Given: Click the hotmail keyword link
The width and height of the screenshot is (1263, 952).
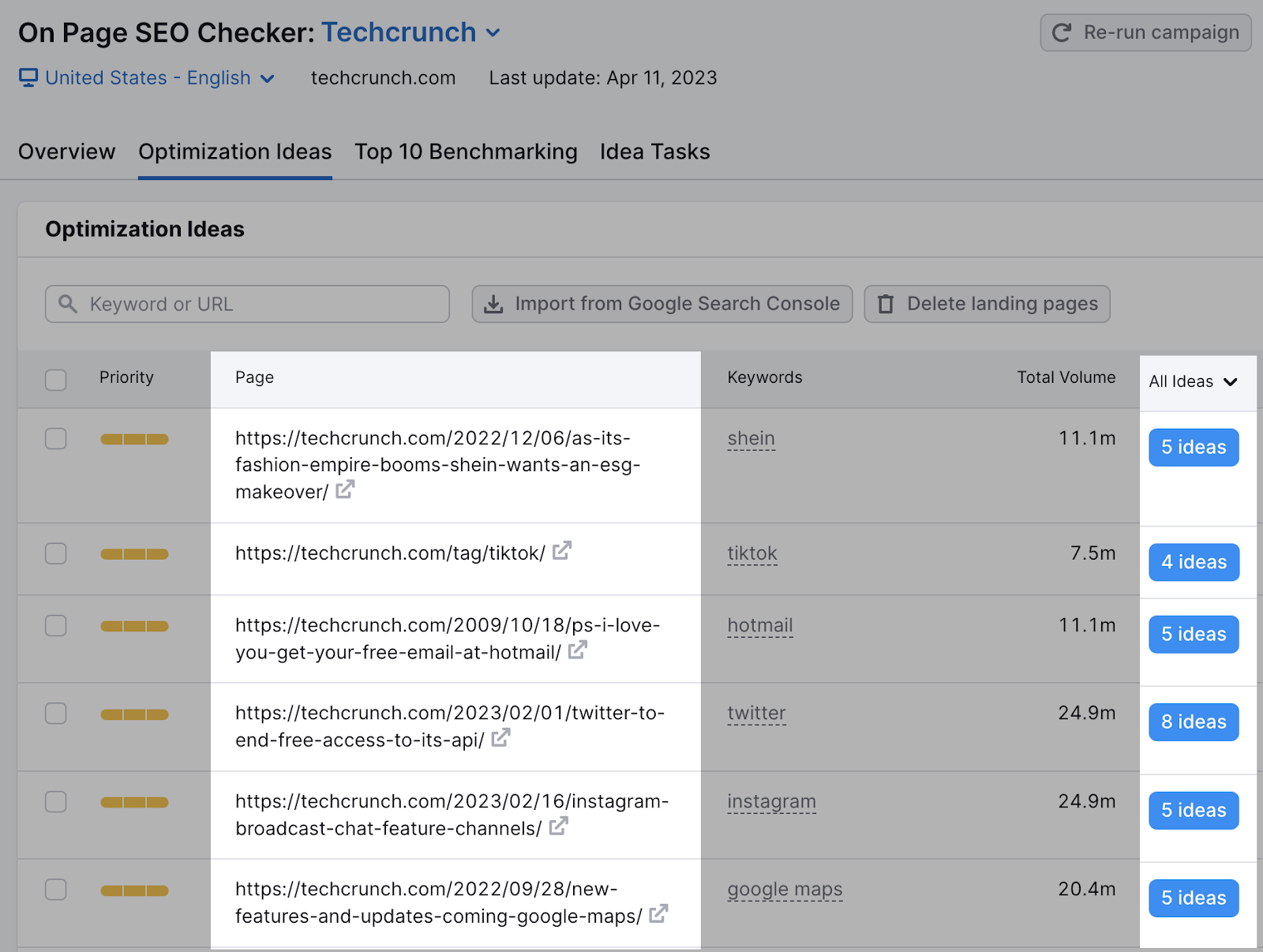Looking at the screenshot, I should coord(759,625).
